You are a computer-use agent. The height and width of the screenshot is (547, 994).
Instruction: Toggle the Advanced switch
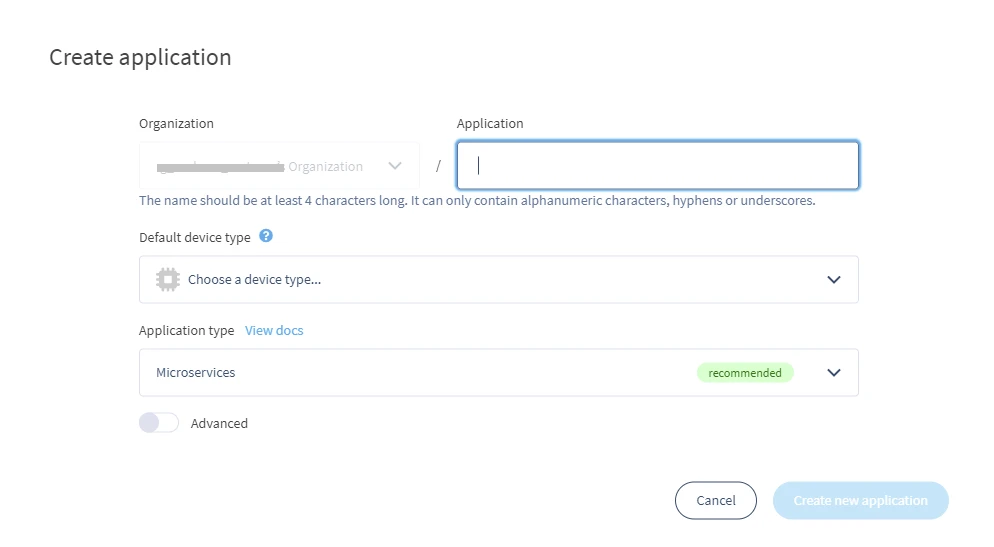(x=159, y=423)
